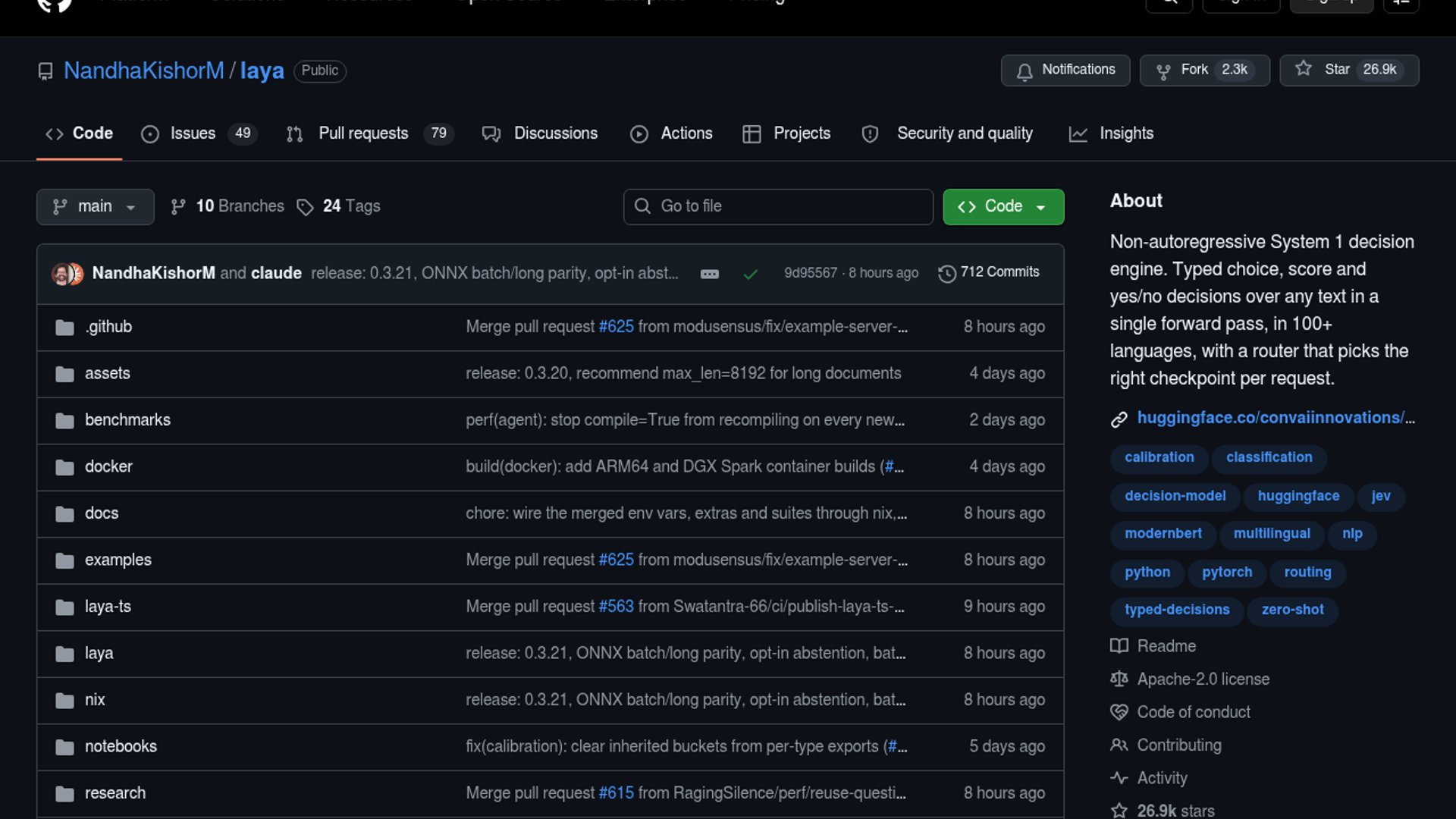Open the research folder
This screenshot has width=1456, height=819.
[x=115, y=793]
